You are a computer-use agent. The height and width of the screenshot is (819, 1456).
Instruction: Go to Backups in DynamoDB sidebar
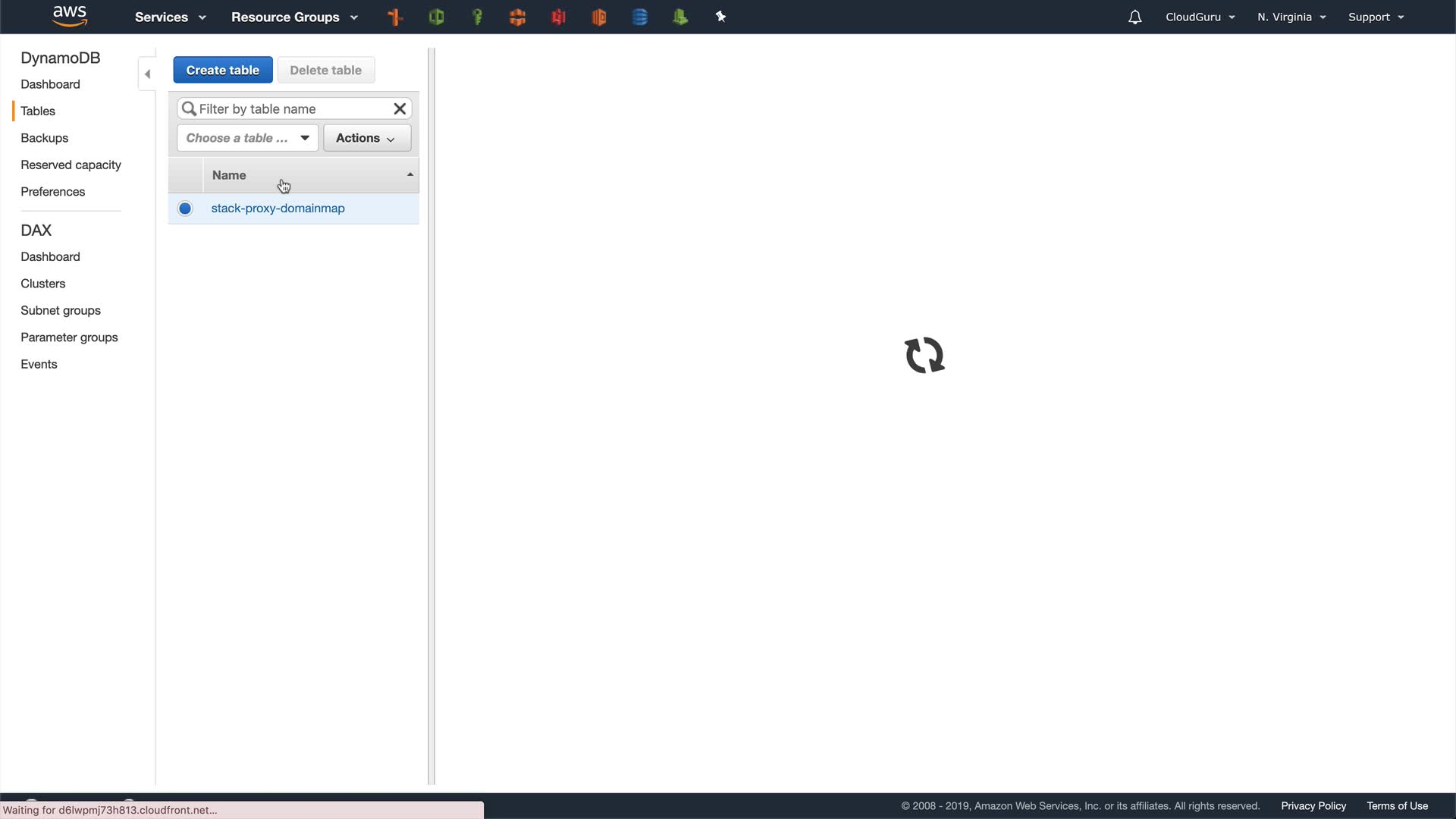[x=44, y=138]
